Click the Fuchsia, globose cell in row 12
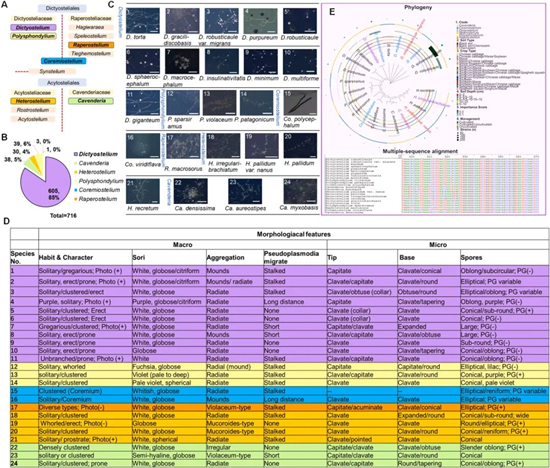This screenshot has height=468, width=550. point(169,367)
